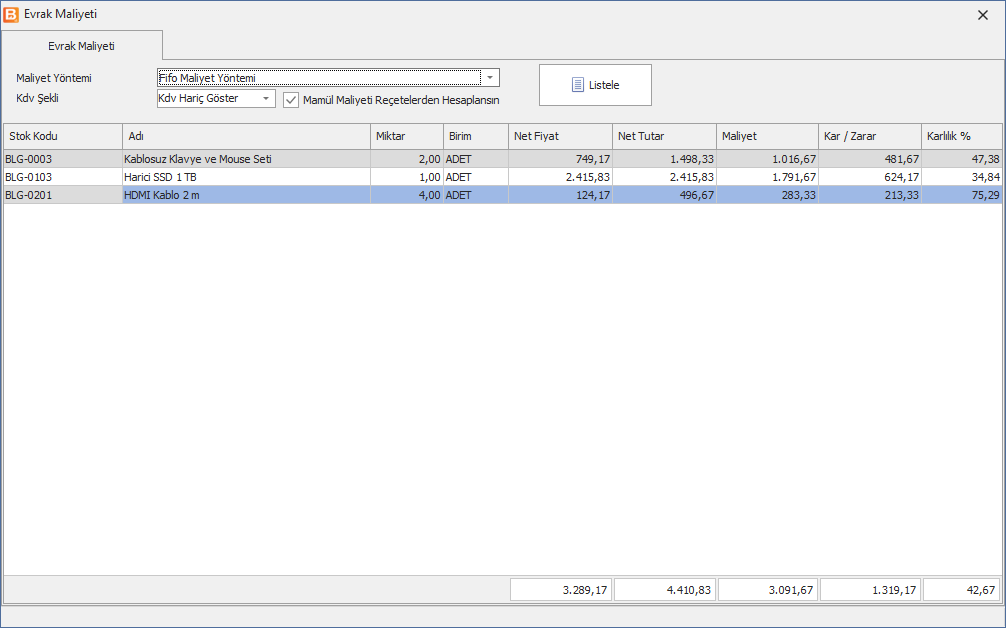1006x628 pixels.
Task: Click the Birim column header
Action: coord(476,136)
